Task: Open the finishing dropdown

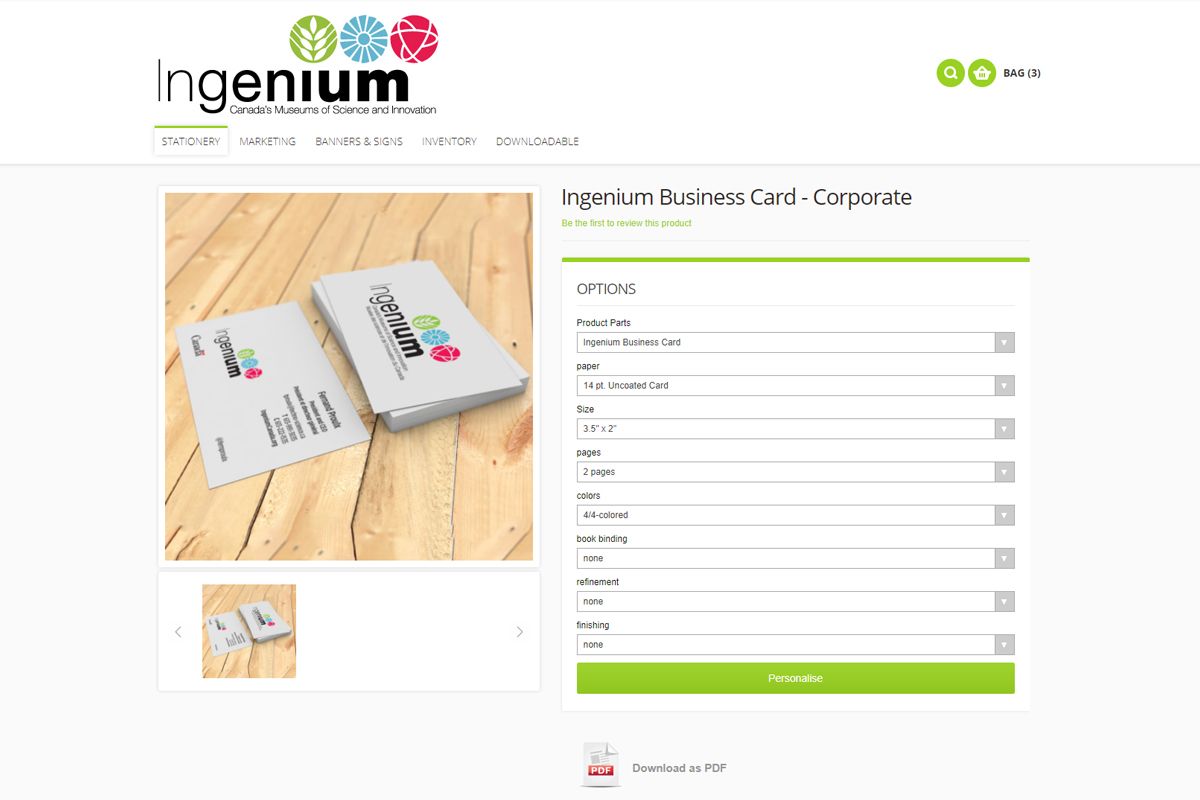Action: click(795, 645)
